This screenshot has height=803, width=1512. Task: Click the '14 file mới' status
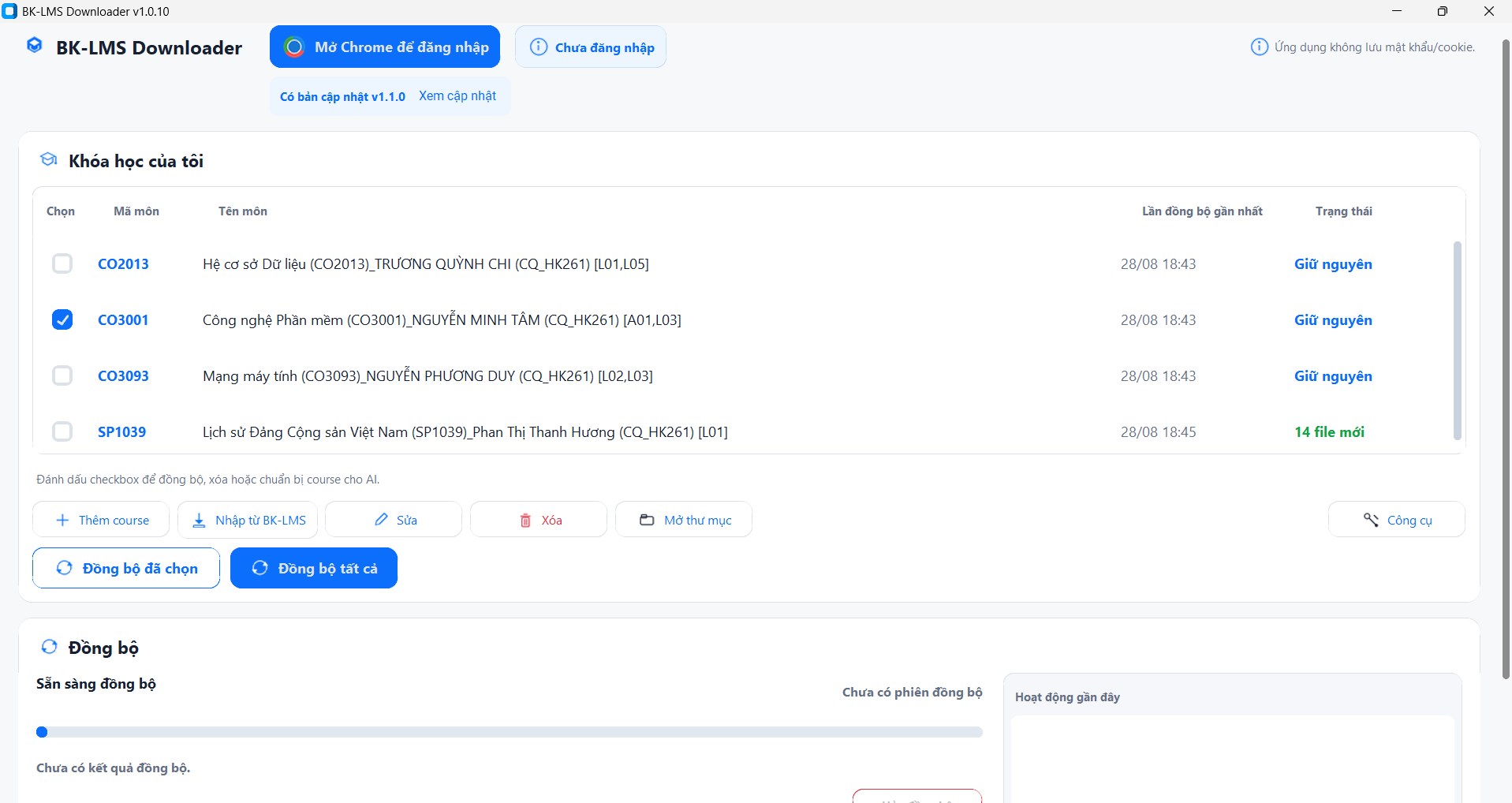pos(1329,431)
